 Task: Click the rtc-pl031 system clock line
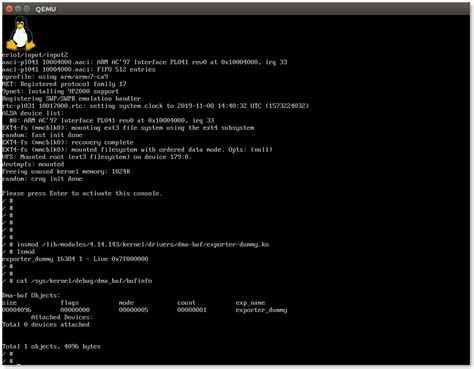156,106
